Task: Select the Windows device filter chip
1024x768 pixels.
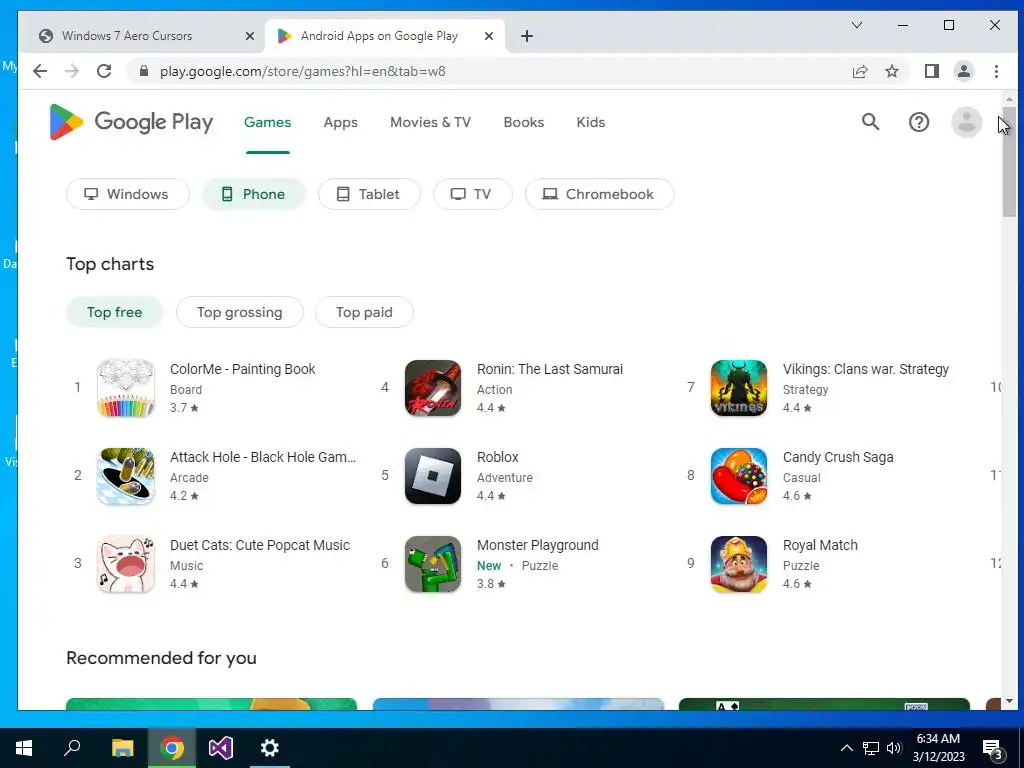Action: [127, 194]
